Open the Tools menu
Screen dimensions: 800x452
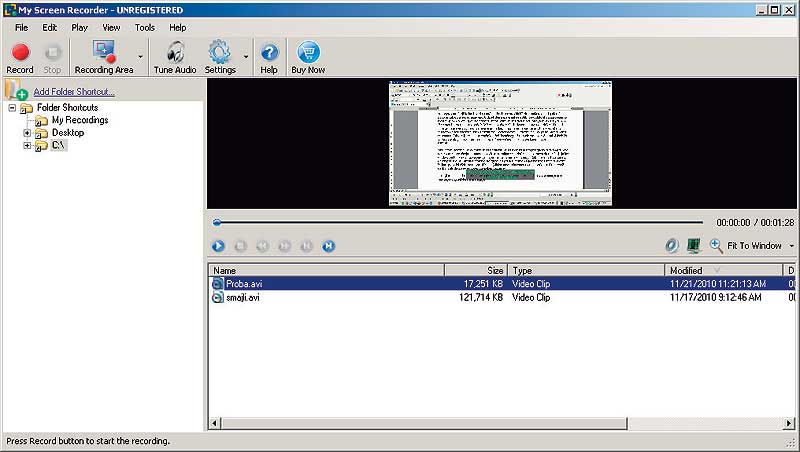pyautogui.click(x=145, y=28)
